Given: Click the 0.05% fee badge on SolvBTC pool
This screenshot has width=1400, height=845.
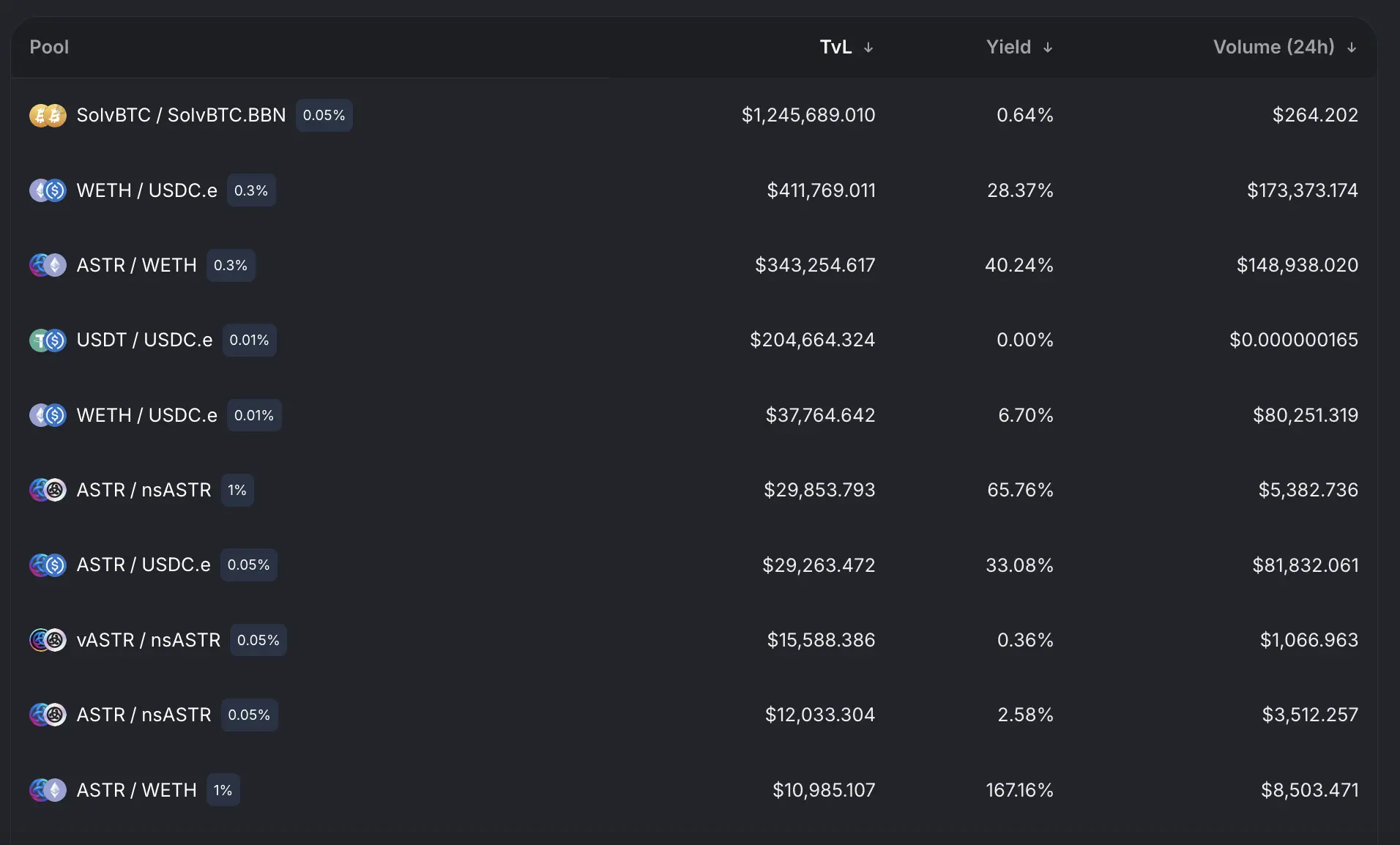Looking at the screenshot, I should pyautogui.click(x=324, y=116).
